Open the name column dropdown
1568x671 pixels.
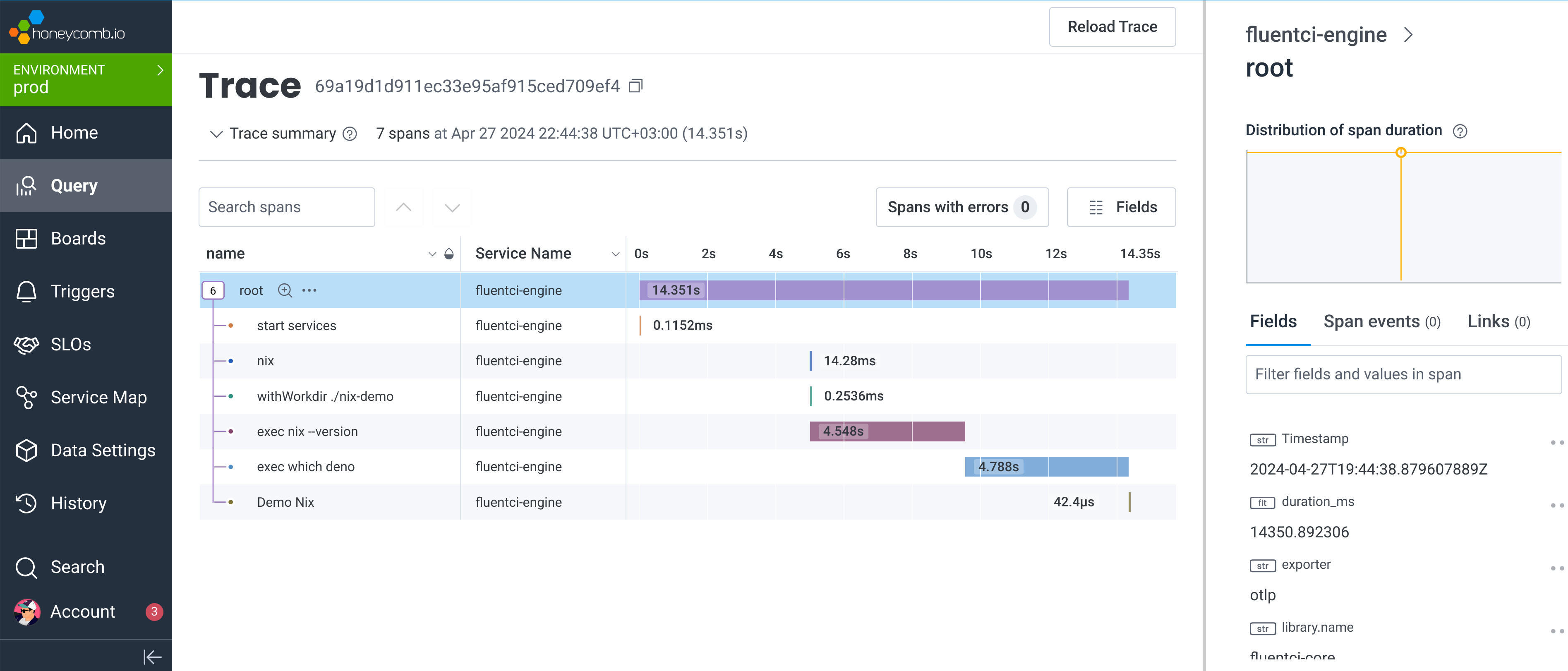click(432, 254)
